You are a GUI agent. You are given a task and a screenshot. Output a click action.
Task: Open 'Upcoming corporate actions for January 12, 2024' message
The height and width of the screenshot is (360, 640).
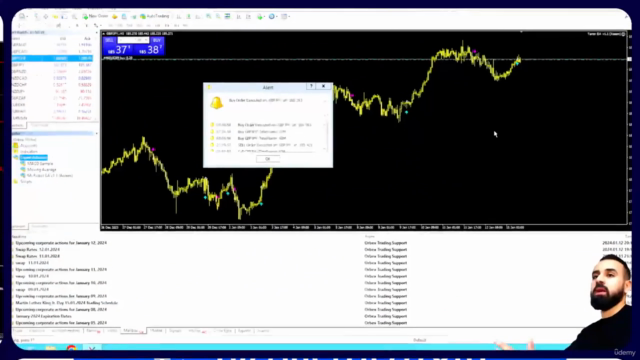coord(61,243)
